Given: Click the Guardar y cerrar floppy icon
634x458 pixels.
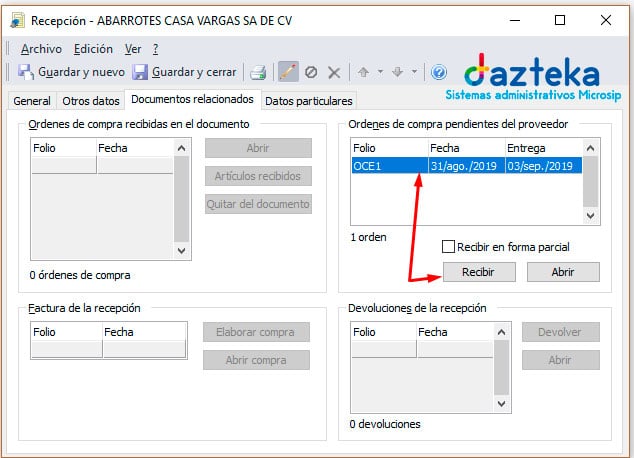Looking at the screenshot, I should [x=140, y=72].
